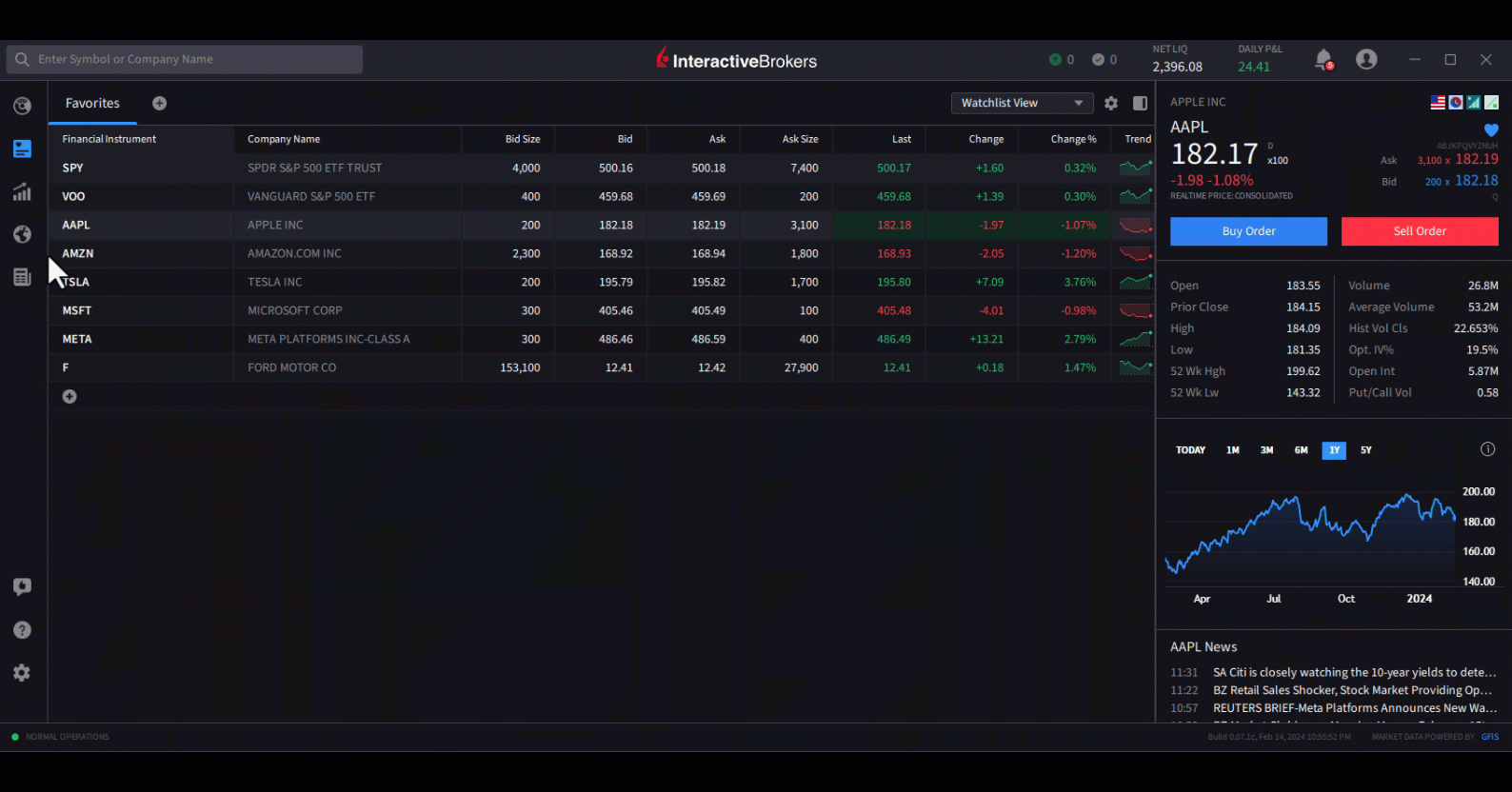Click the GFIS market data link
The height and width of the screenshot is (792, 1512).
pos(1490,737)
